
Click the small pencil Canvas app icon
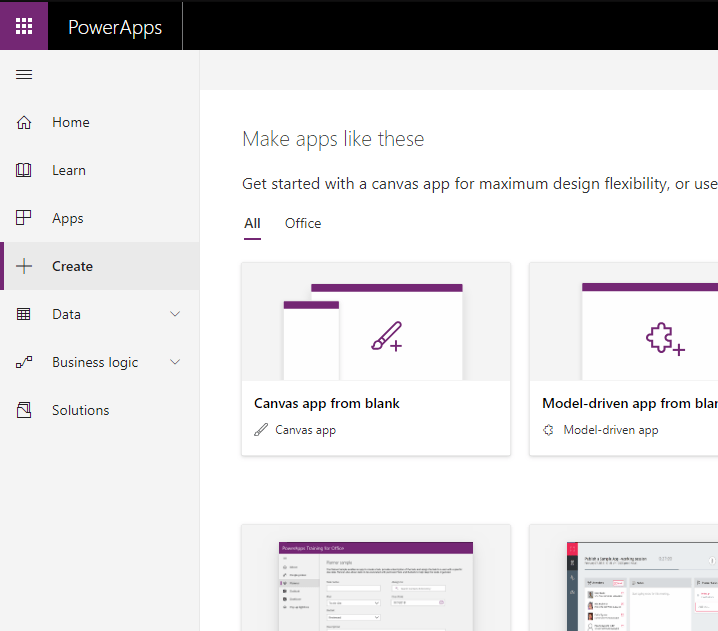pyautogui.click(x=261, y=430)
